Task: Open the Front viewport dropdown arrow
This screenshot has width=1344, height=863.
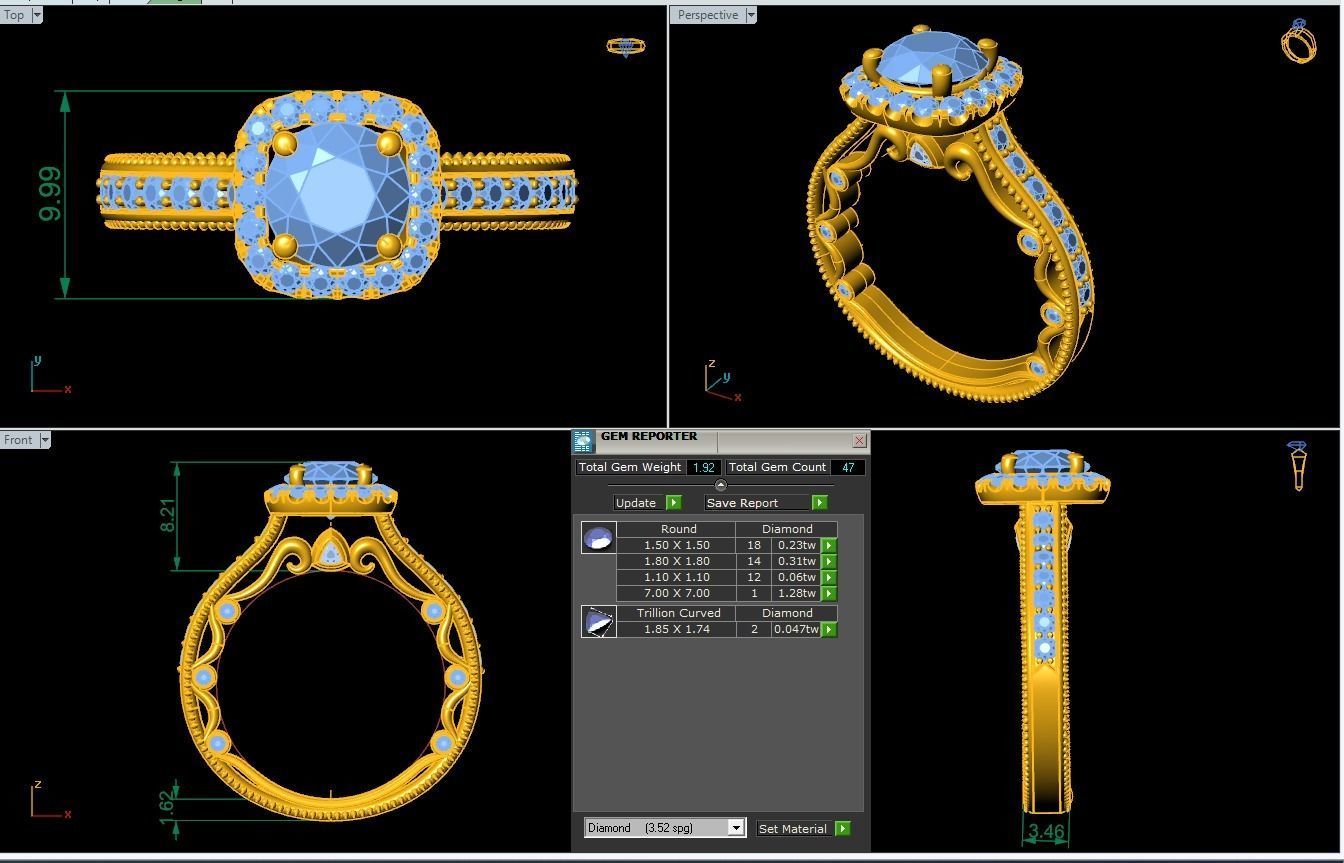Action: coord(45,440)
